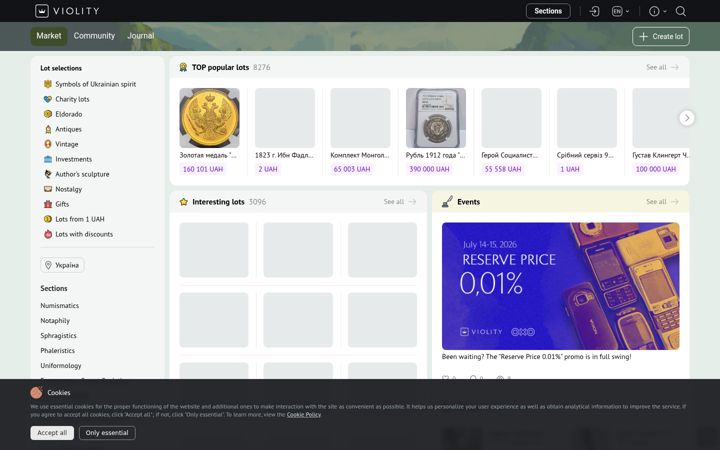See all Events
Viewport: 720px width, 450px height.
tap(662, 202)
